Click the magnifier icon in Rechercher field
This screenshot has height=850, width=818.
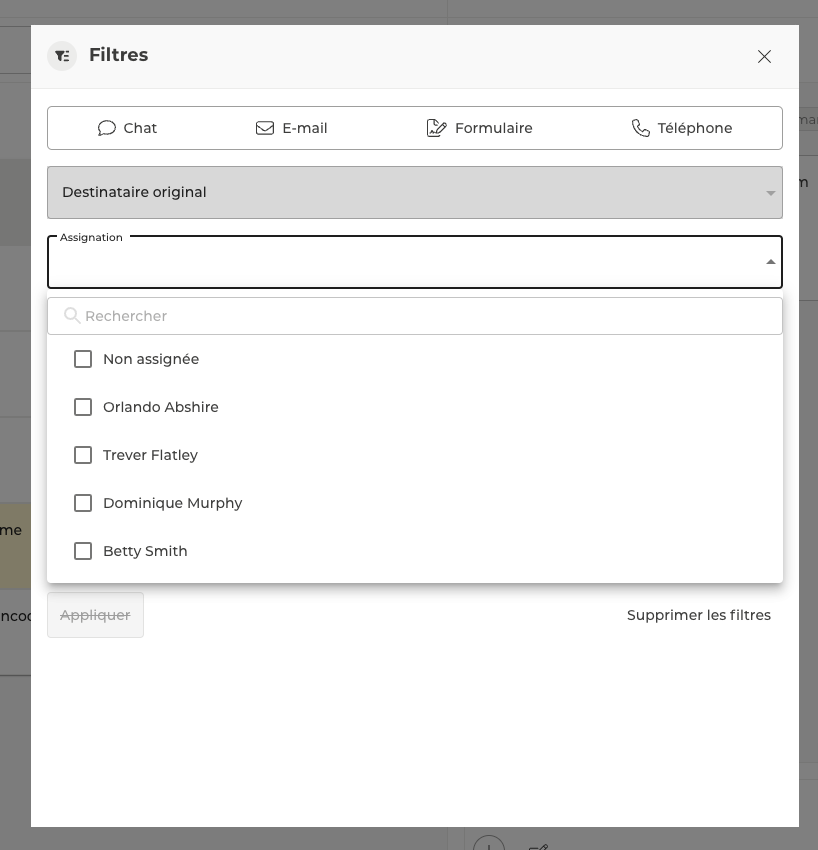tap(72, 316)
